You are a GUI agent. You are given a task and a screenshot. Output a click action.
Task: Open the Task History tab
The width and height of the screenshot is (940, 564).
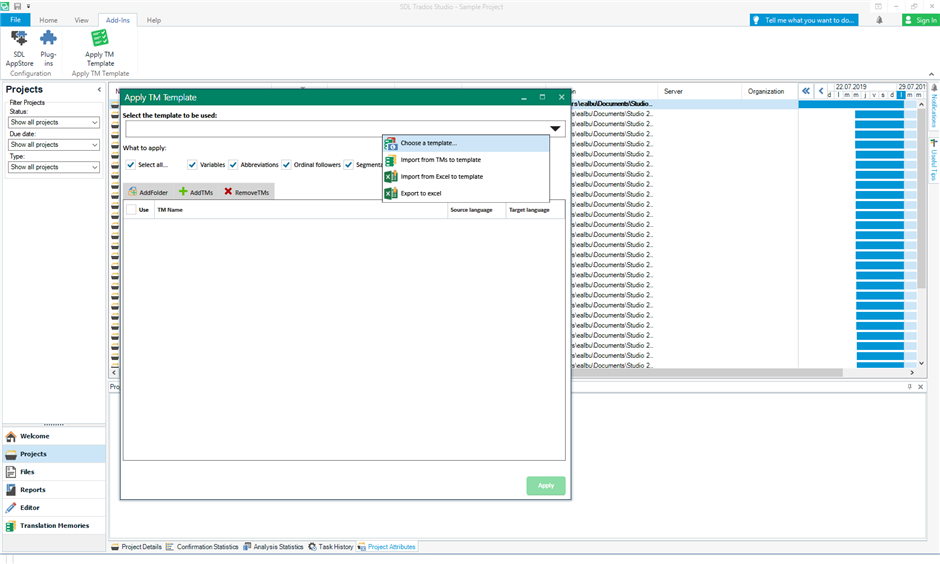point(331,547)
